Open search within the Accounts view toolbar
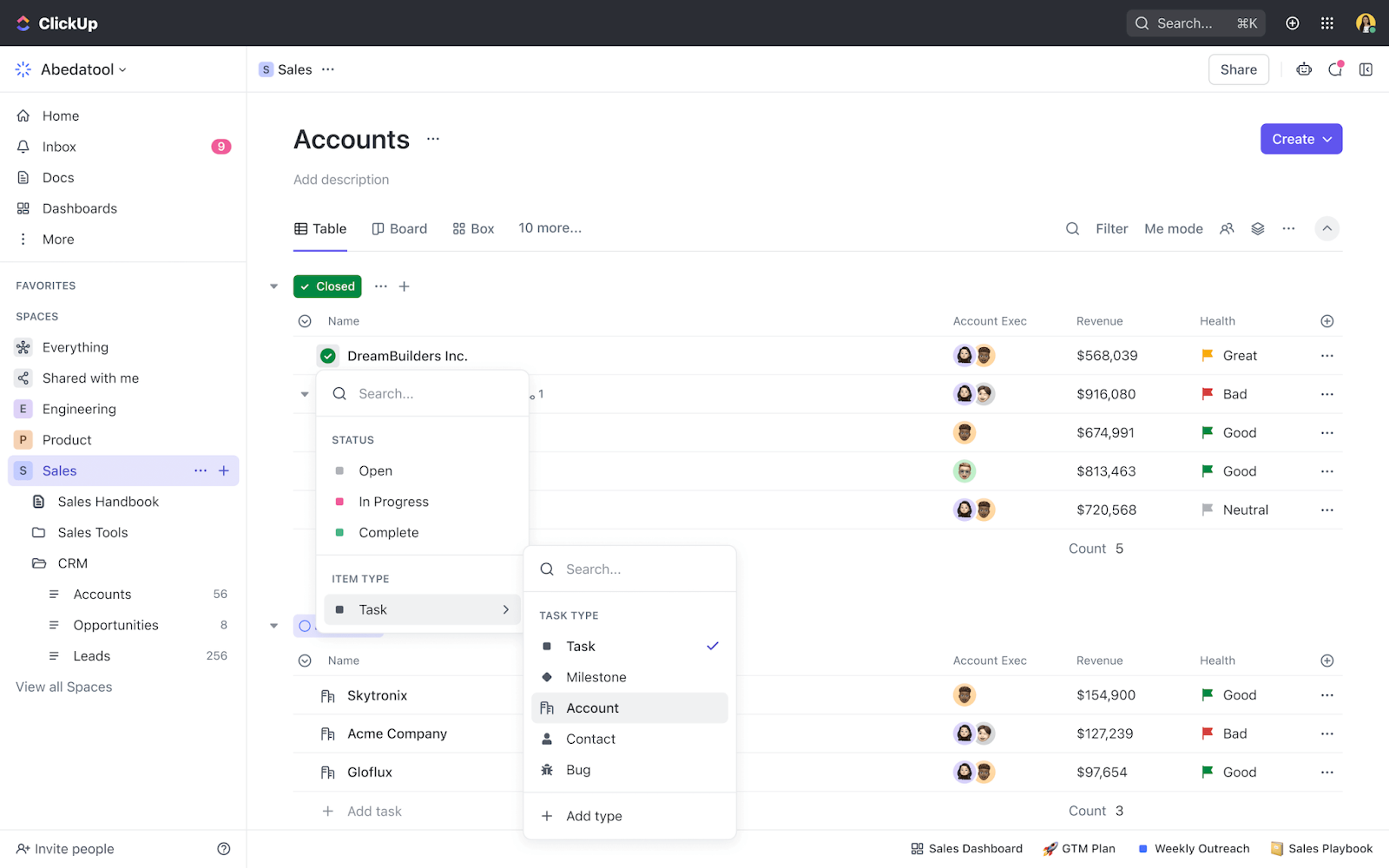The height and width of the screenshot is (868, 1389). (1071, 228)
